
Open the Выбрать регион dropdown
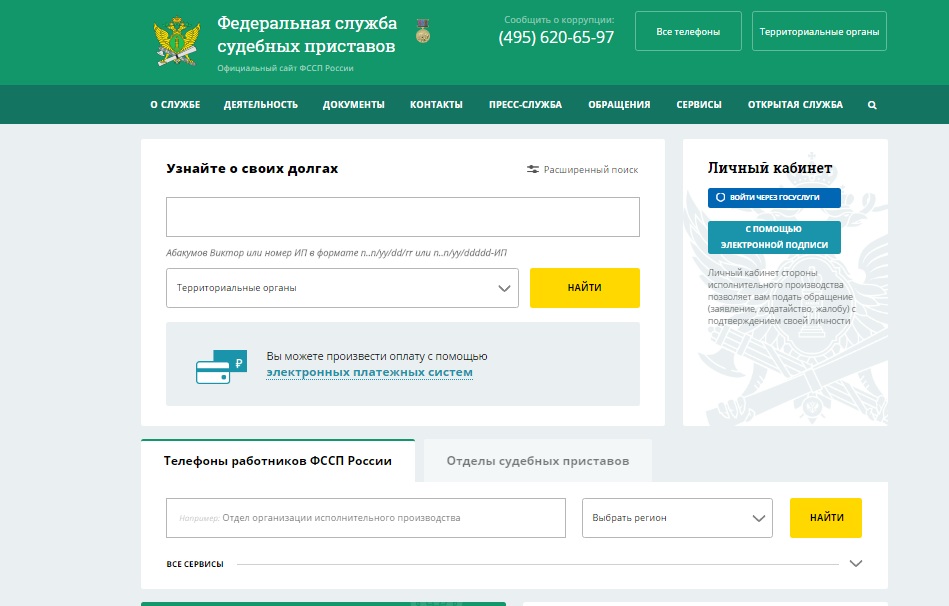pyautogui.click(x=677, y=518)
